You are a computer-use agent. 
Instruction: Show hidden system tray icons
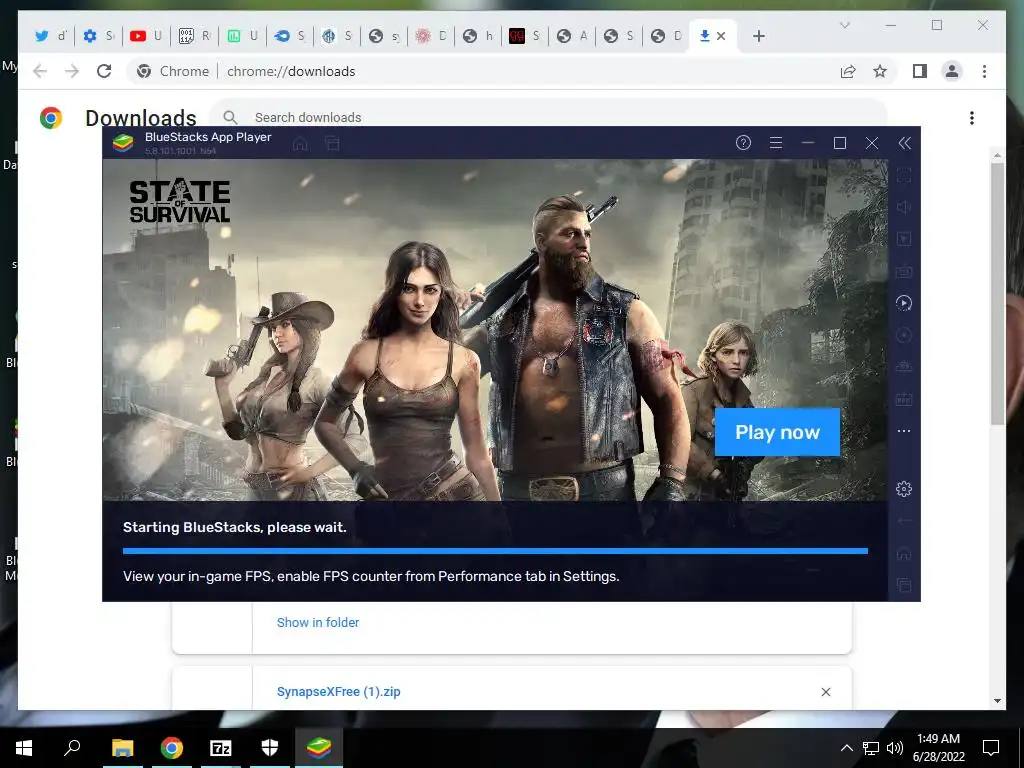point(846,748)
